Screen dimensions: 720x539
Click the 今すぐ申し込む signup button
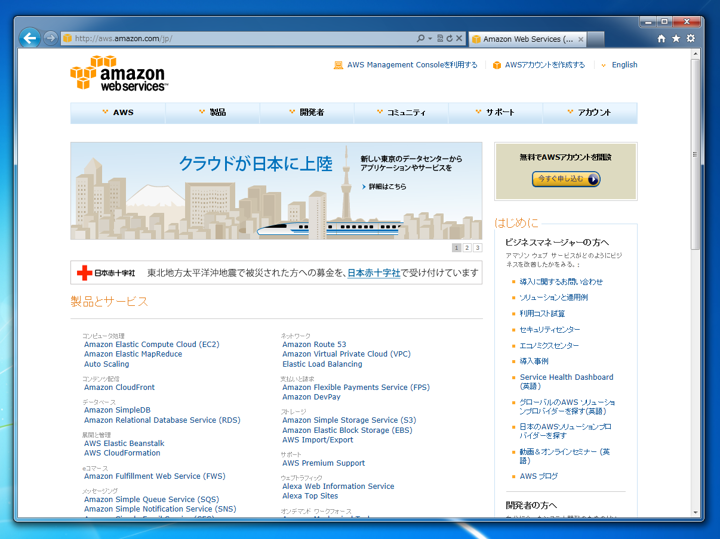(x=566, y=179)
